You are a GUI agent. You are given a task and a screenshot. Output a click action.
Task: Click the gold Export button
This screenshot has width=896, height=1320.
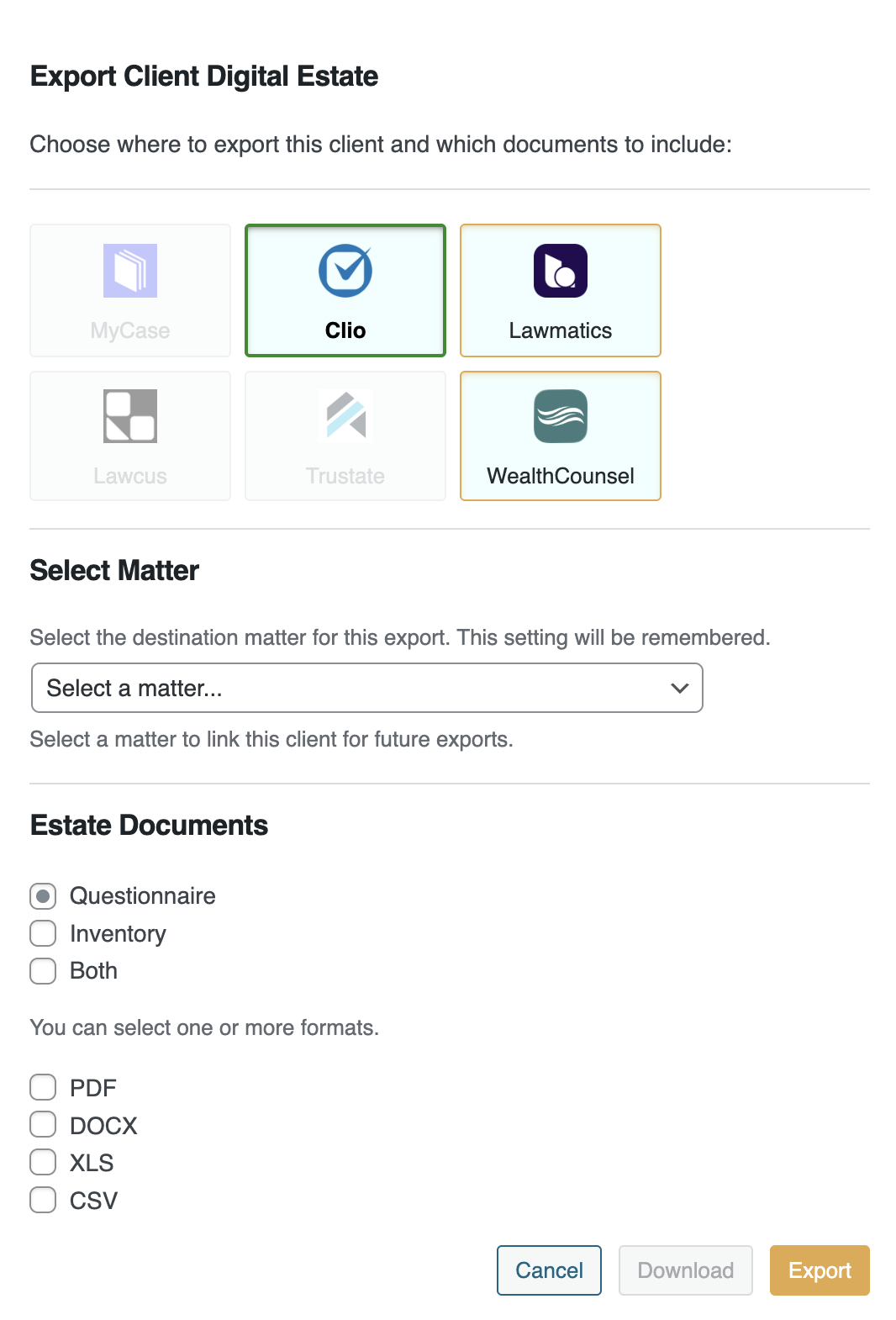(820, 1270)
